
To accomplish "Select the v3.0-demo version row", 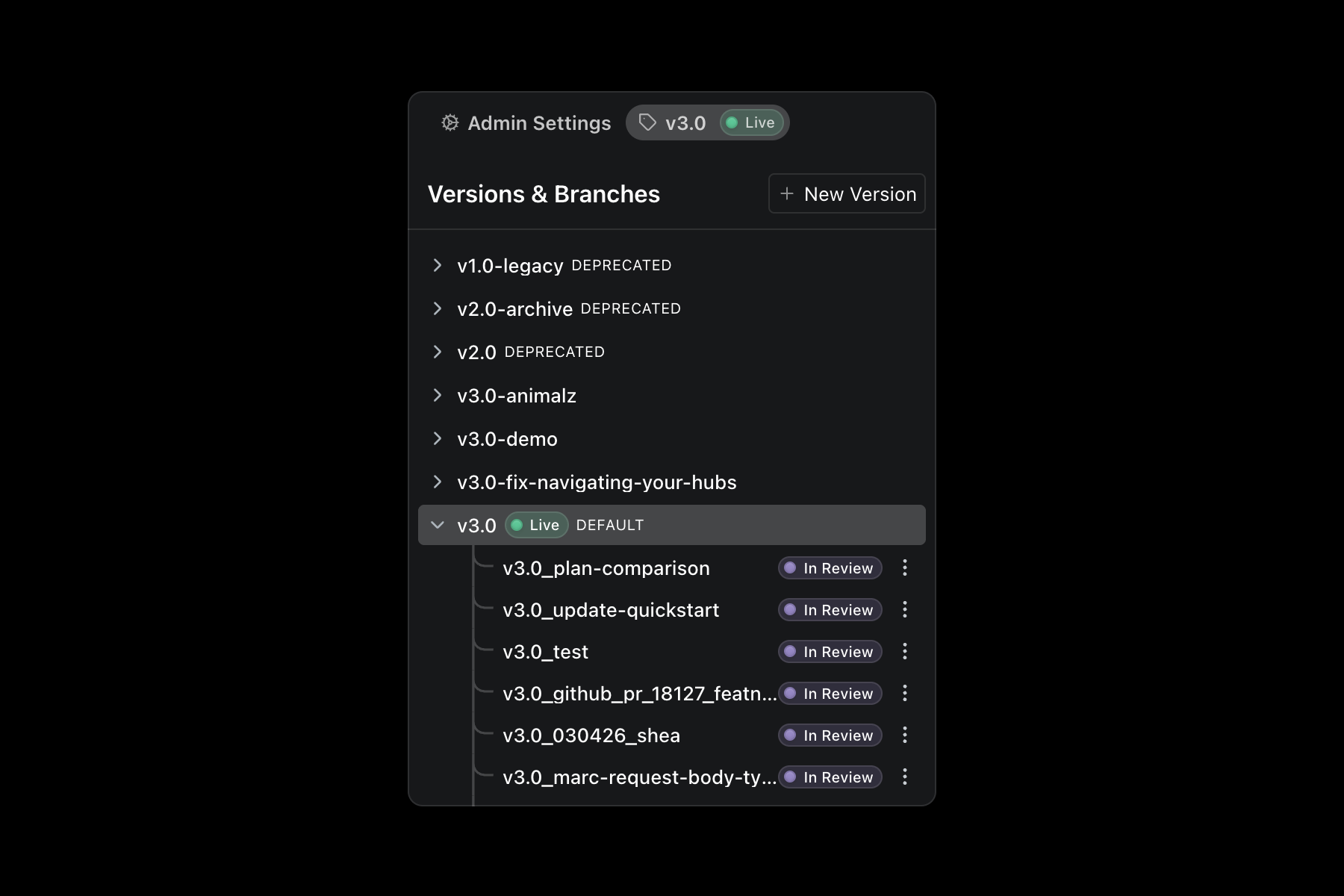I will (x=507, y=439).
